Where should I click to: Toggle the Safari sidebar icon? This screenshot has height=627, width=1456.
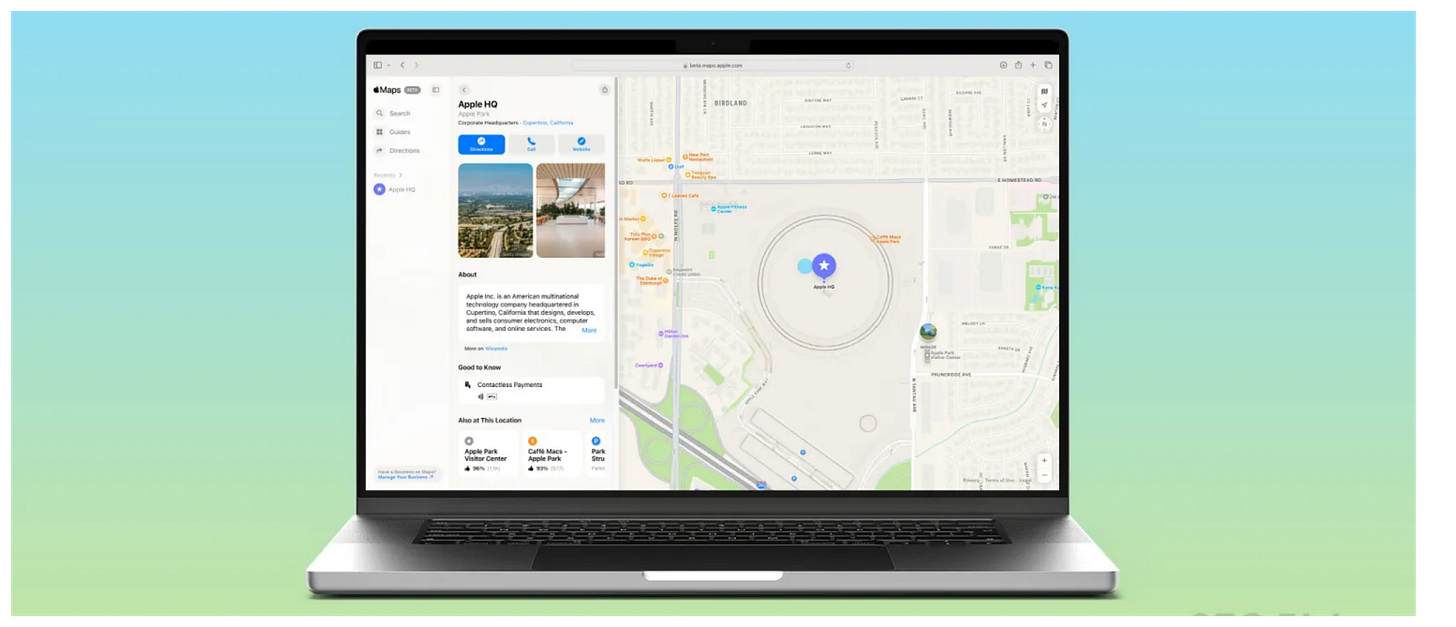click(378, 65)
